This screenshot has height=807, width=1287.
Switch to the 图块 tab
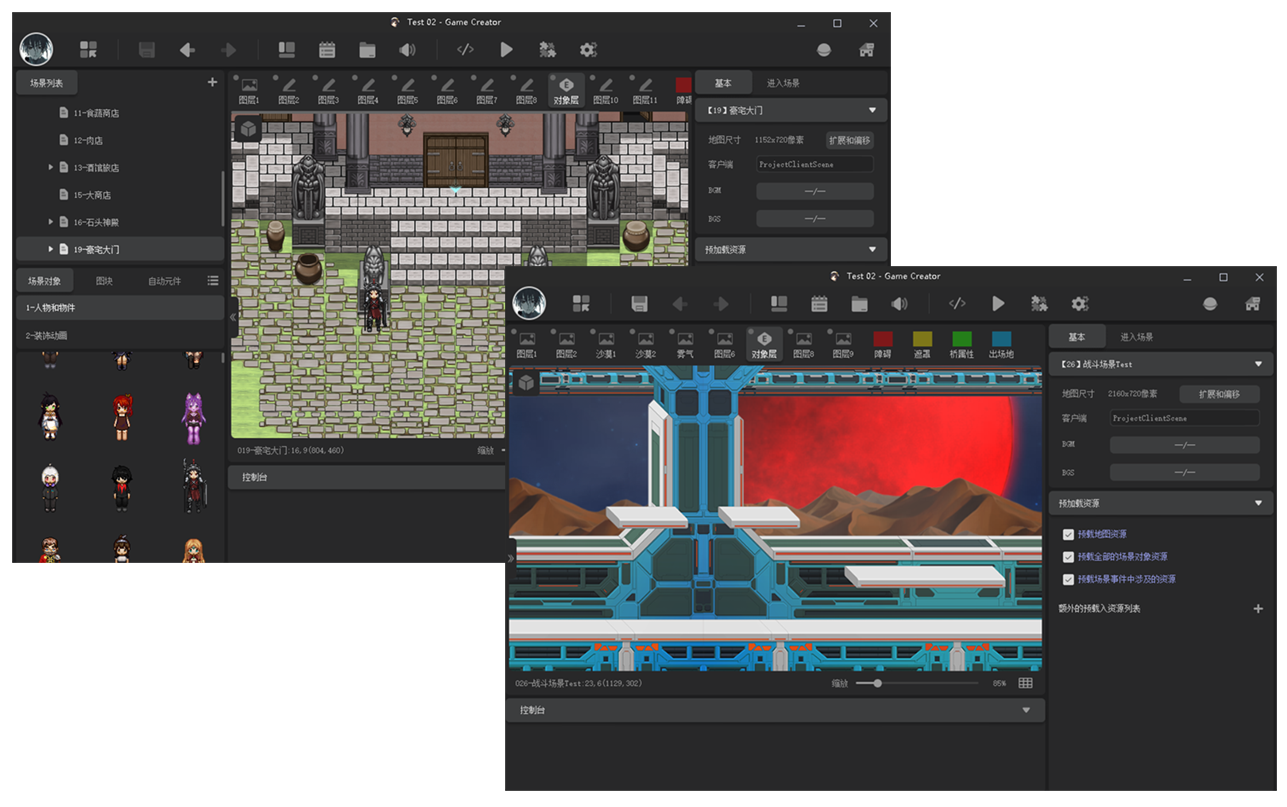click(x=104, y=281)
